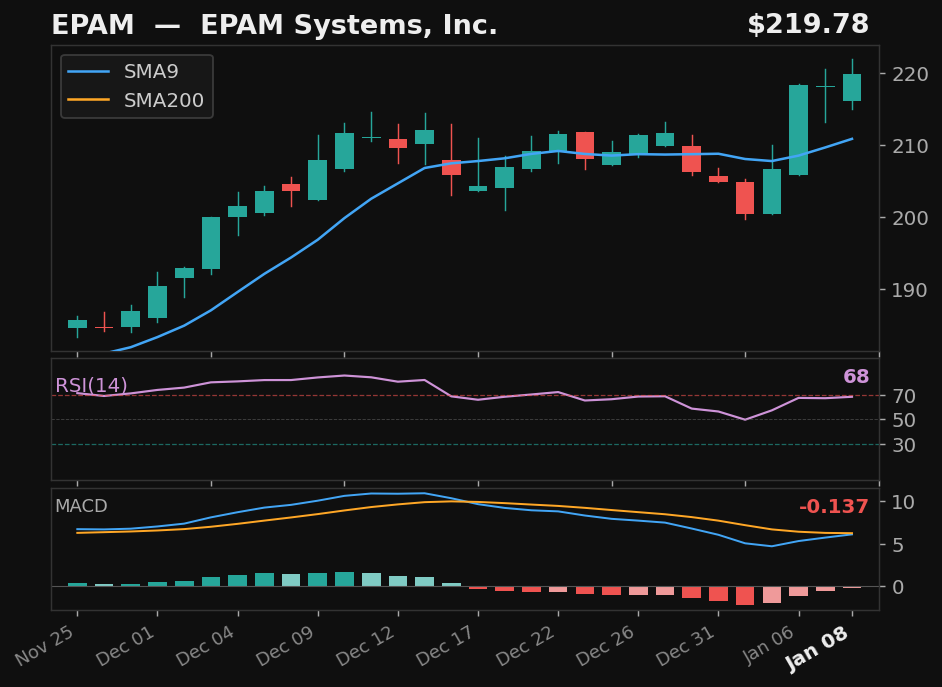
Task: Click the $219.78 price label
Action: (808, 25)
